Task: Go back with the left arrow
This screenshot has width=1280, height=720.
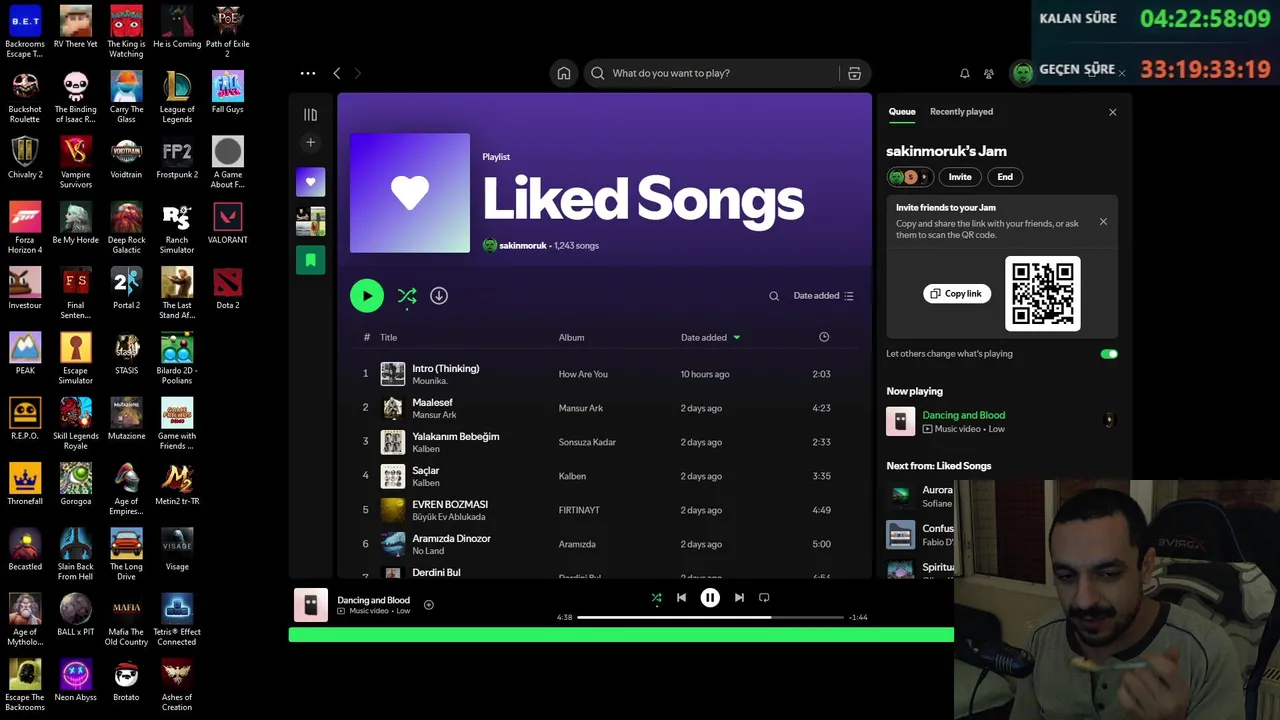Action: coord(337,73)
